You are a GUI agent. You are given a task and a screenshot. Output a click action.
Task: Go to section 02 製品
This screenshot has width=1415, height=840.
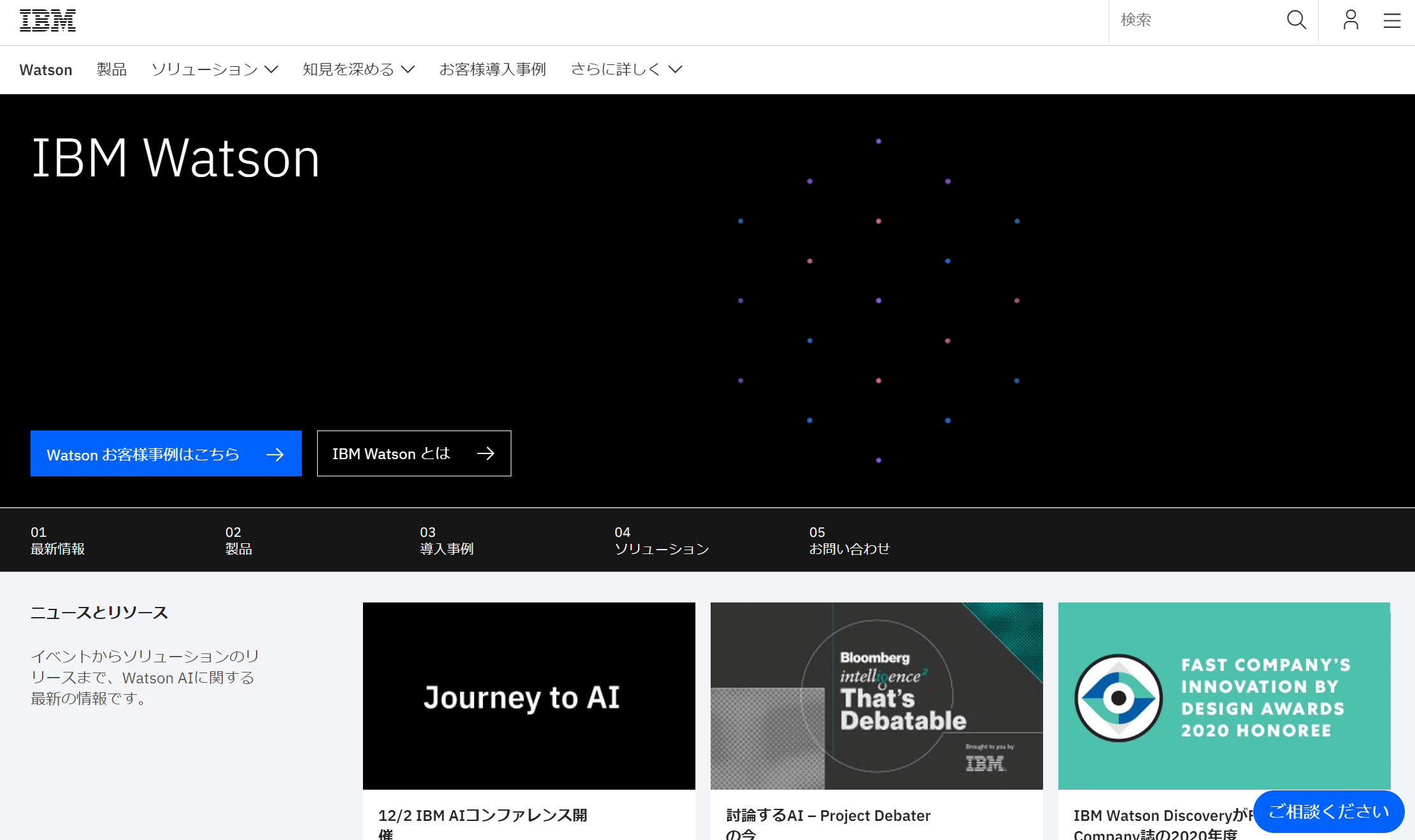pyautogui.click(x=239, y=540)
